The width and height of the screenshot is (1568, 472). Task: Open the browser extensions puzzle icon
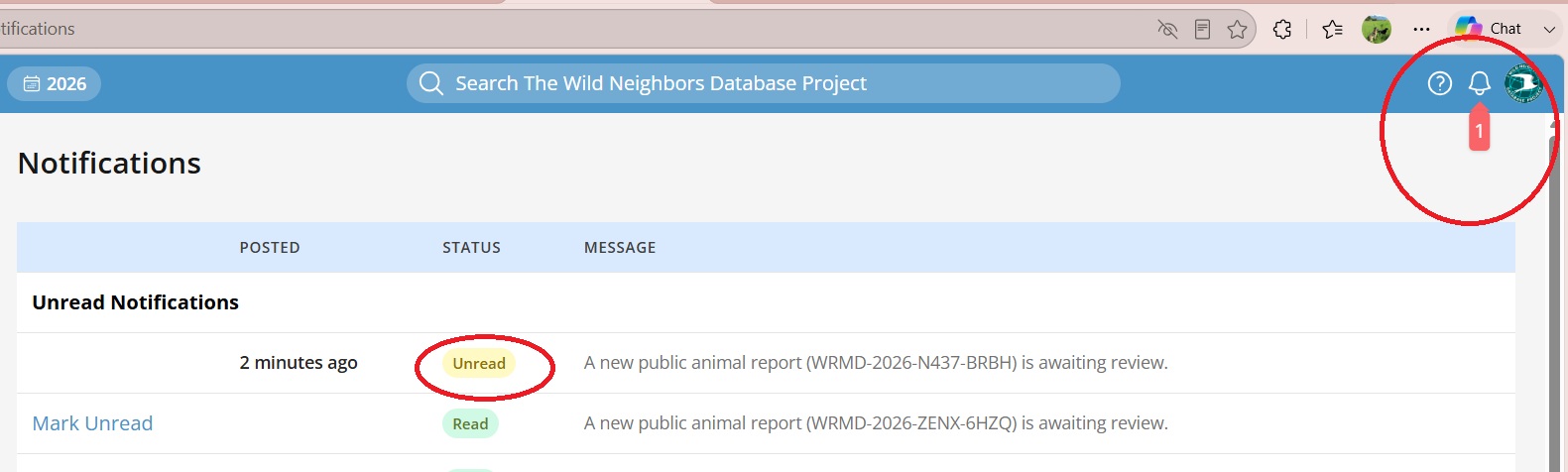tap(1282, 29)
